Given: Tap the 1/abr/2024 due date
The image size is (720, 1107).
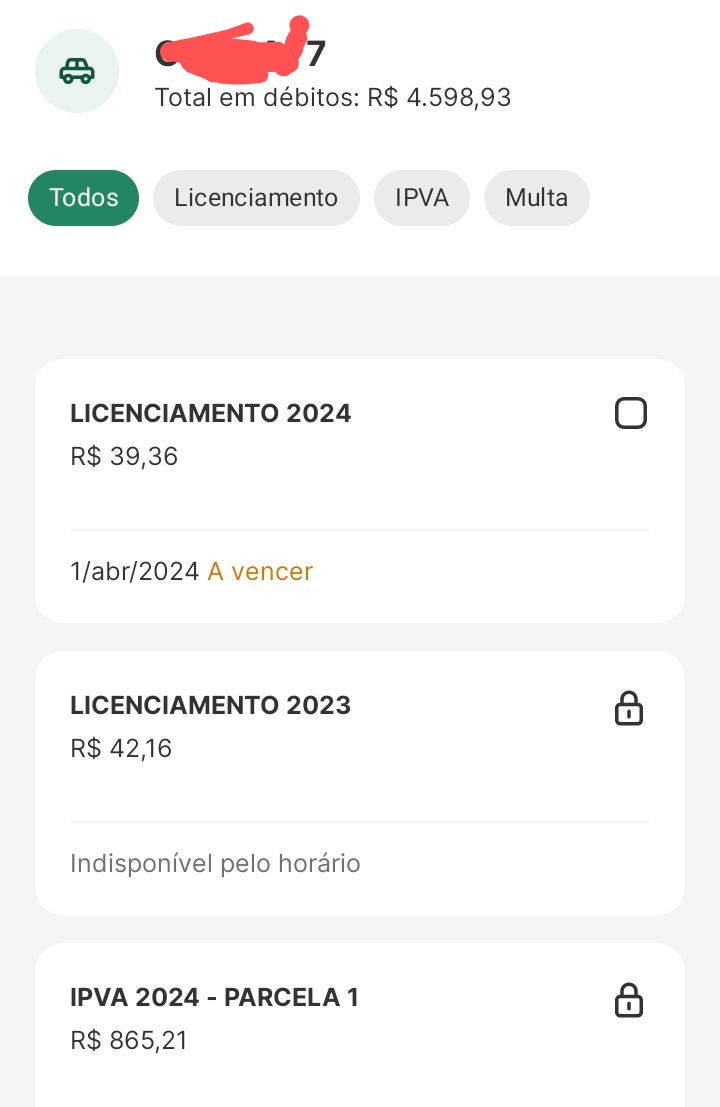Looking at the screenshot, I should coord(135,571).
